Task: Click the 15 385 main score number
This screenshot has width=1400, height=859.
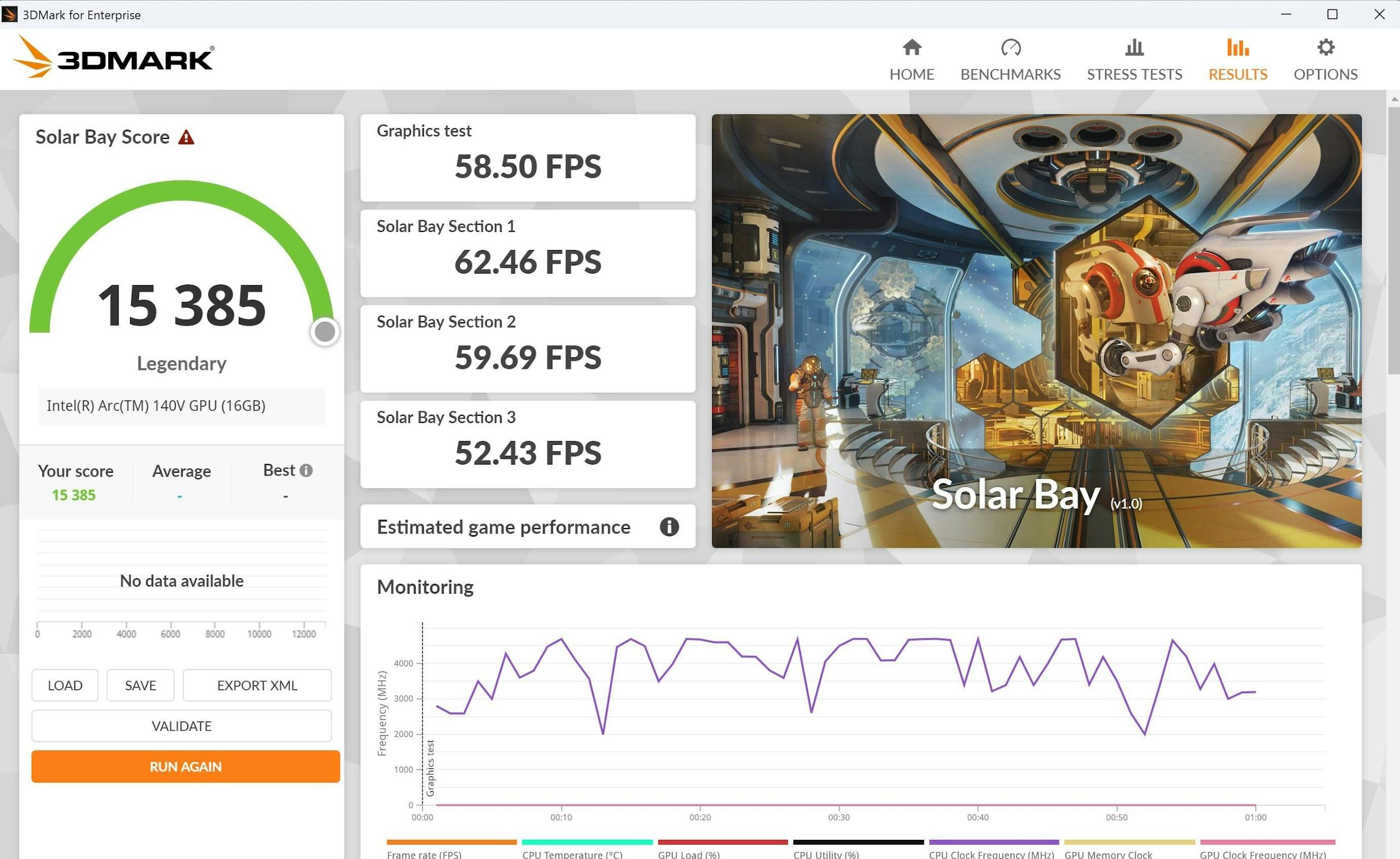Action: (x=182, y=305)
